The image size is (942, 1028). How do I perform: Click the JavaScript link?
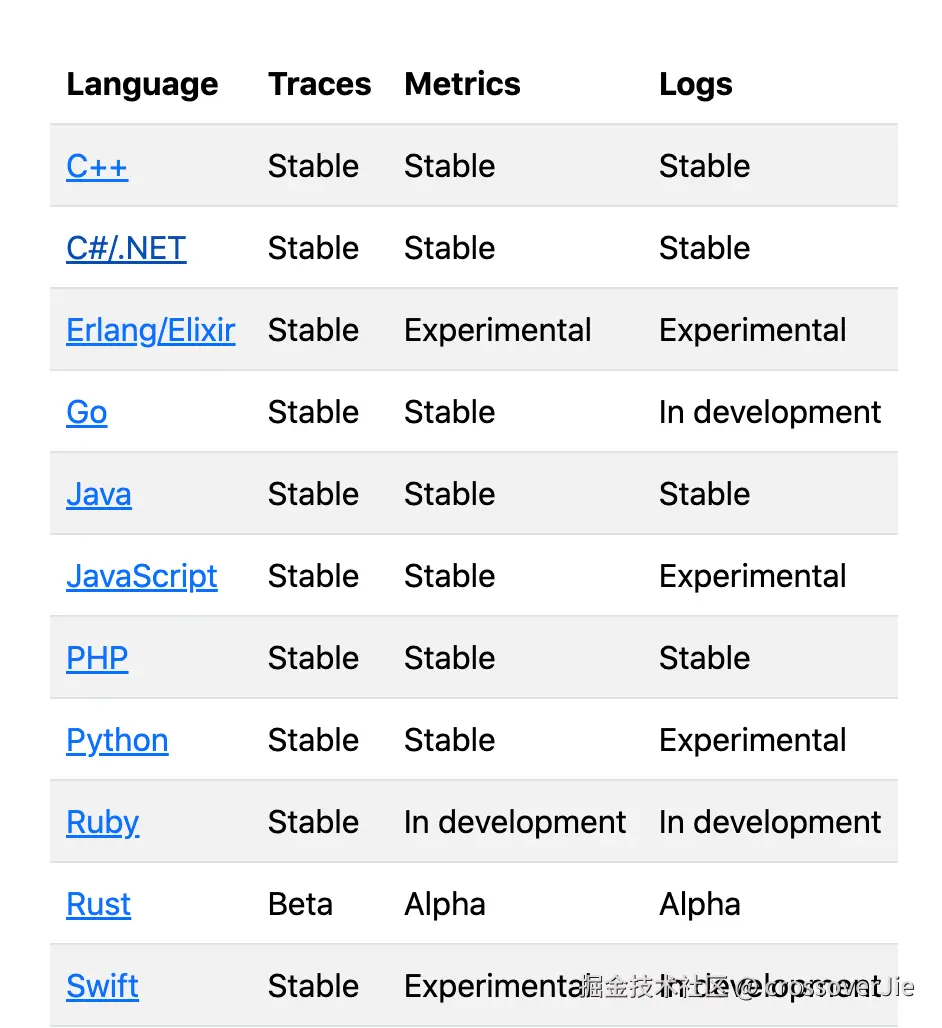click(x=142, y=576)
